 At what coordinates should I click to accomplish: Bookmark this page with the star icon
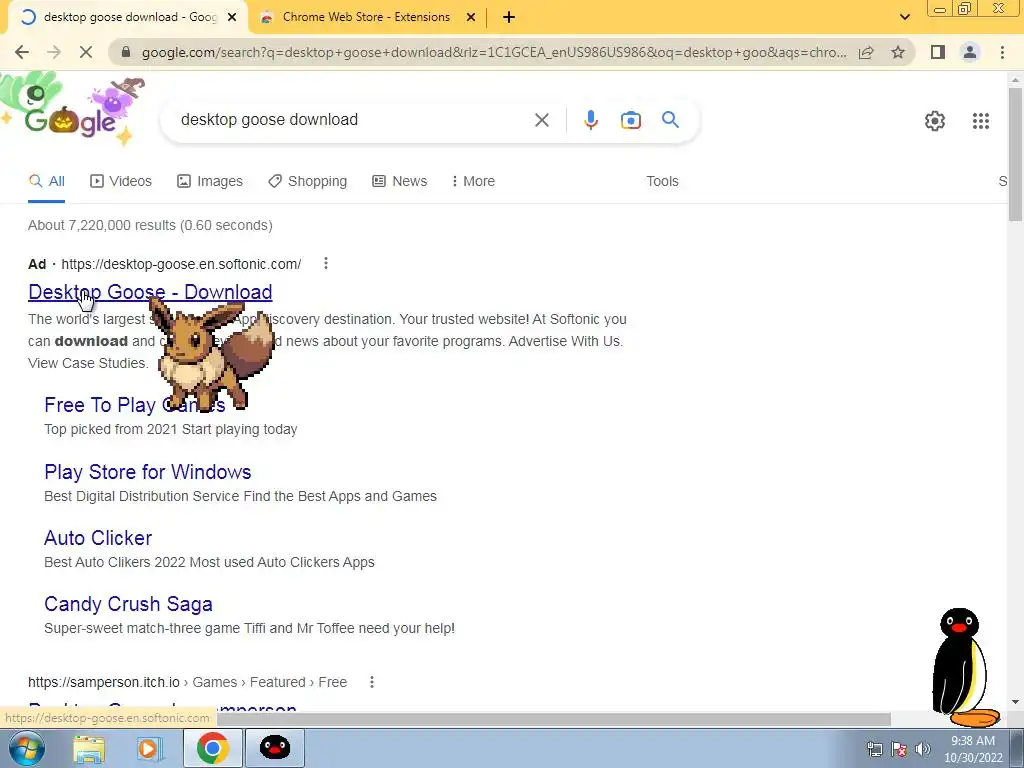pyautogui.click(x=898, y=52)
